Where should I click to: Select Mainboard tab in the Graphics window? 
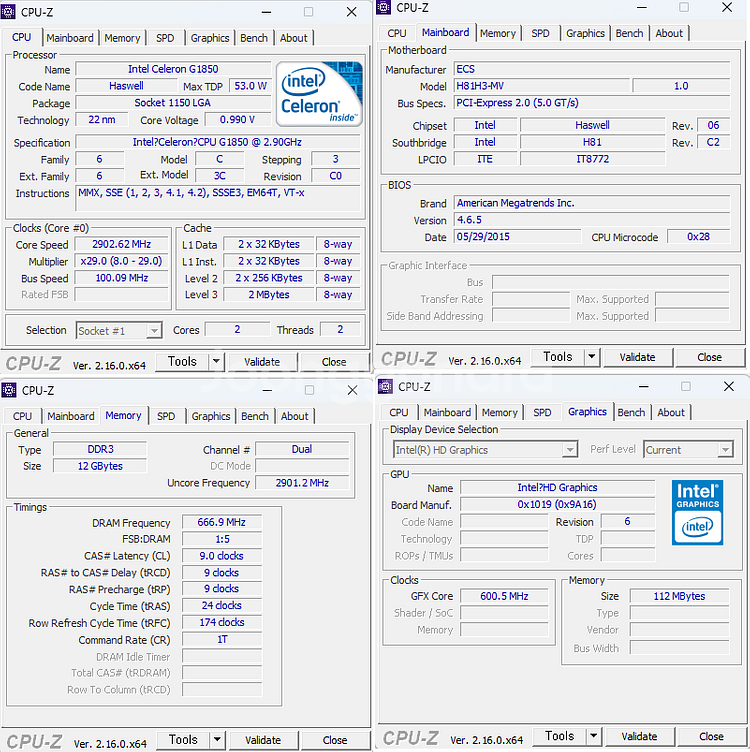(x=447, y=412)
